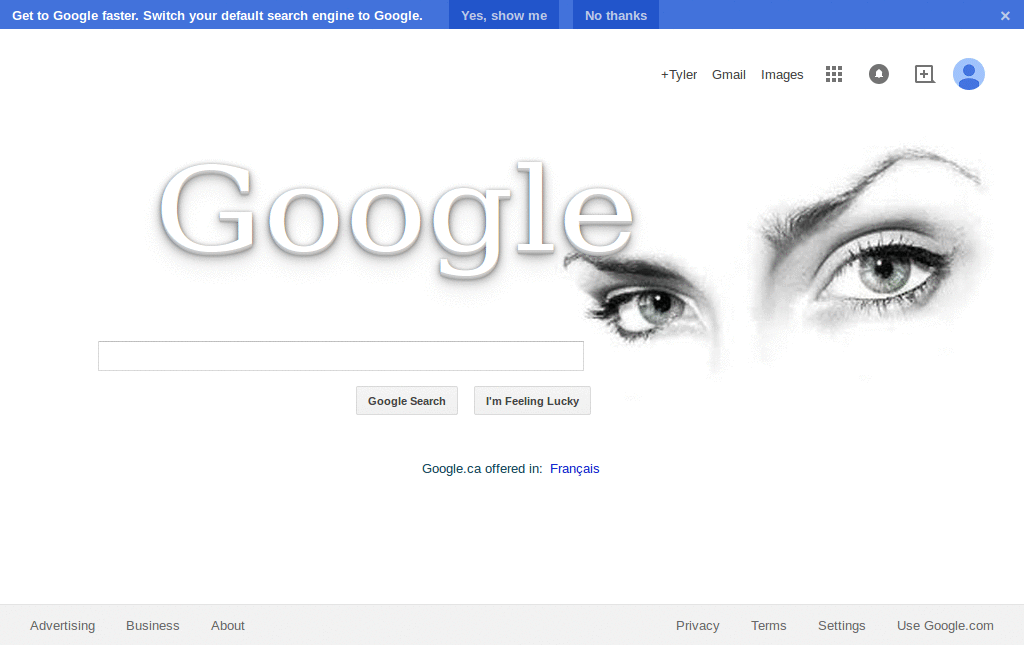
Task: Click the "Google.ca offered in:" text
Action: point(482,469)
